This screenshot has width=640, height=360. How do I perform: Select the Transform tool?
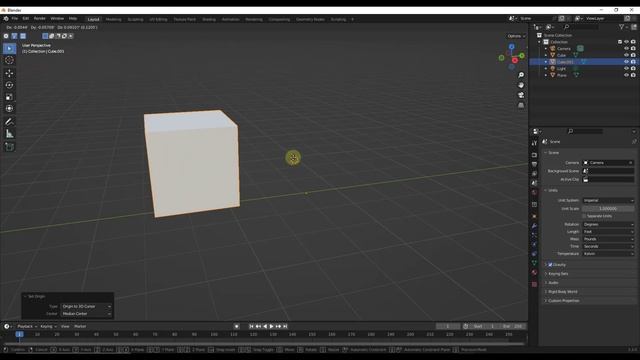tap(9, 109)
